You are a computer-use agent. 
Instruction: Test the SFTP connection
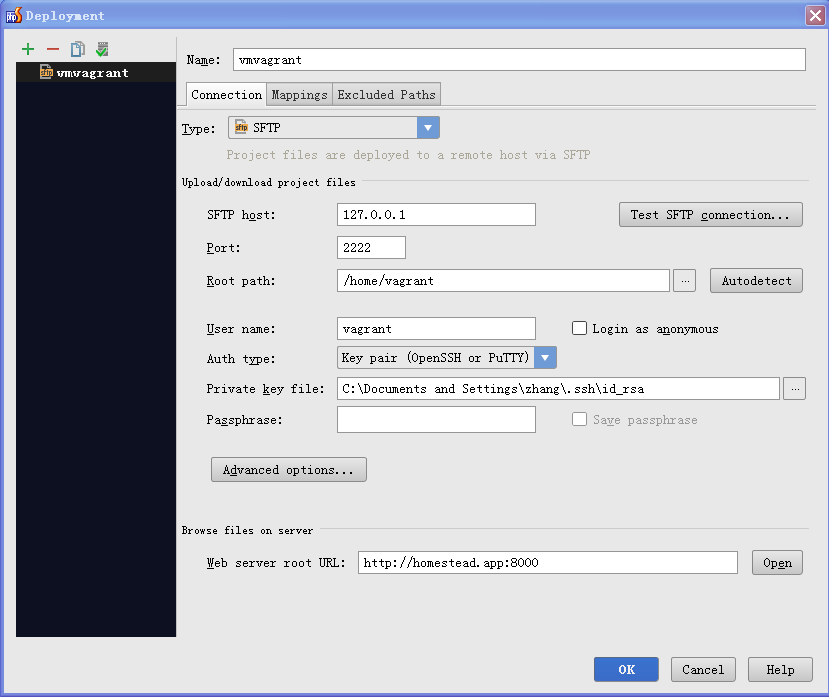click(x=711, y=215)
